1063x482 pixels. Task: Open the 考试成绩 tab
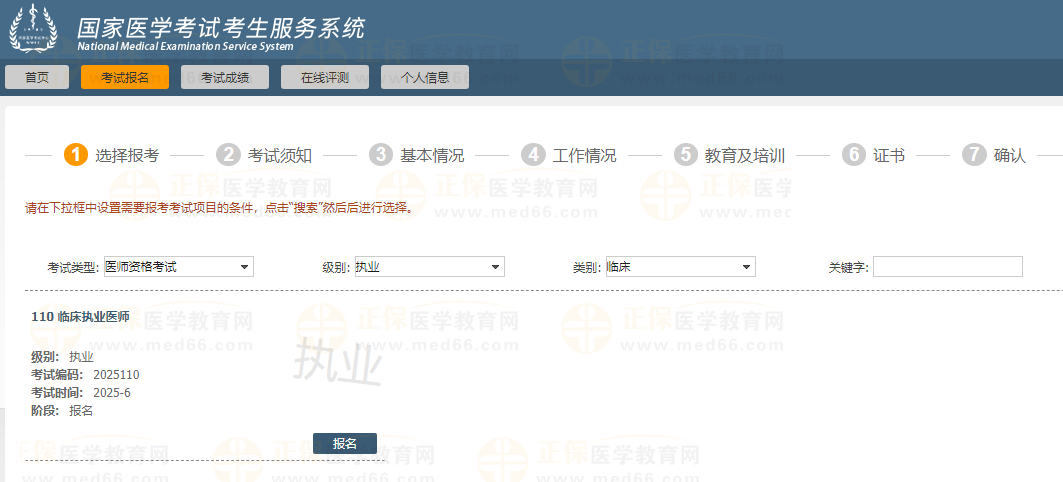pos(225,77)
